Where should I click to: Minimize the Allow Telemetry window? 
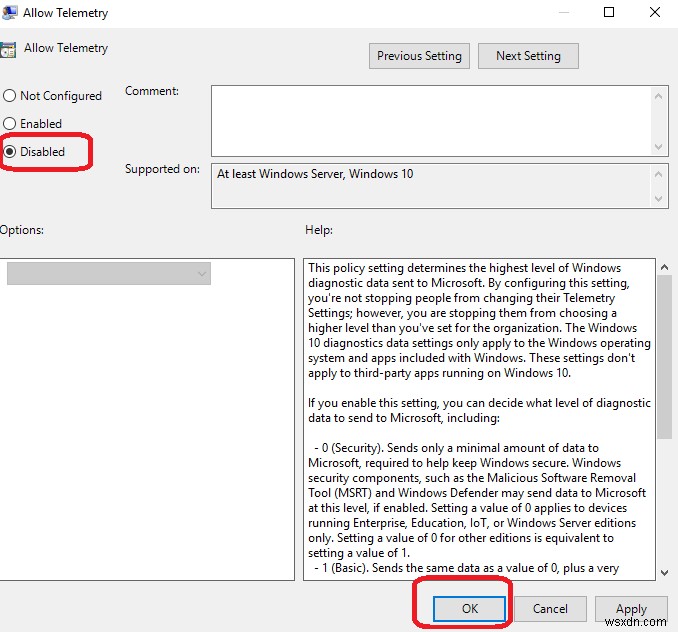click(x=563, y=12)
